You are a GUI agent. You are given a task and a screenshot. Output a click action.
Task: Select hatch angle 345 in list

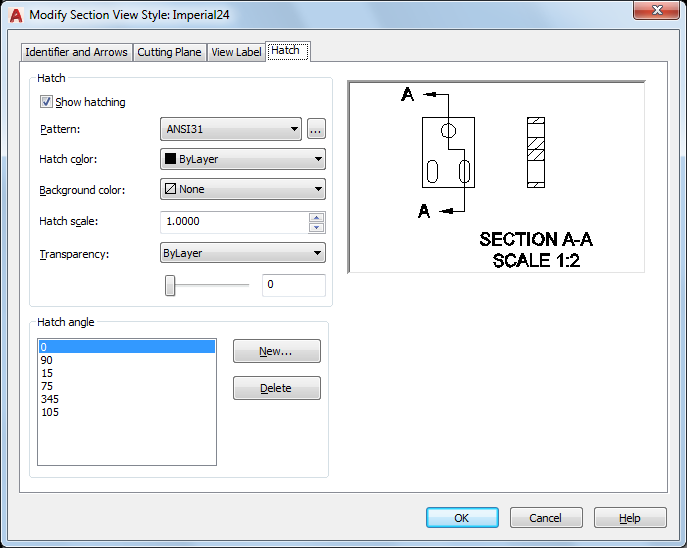48,399
